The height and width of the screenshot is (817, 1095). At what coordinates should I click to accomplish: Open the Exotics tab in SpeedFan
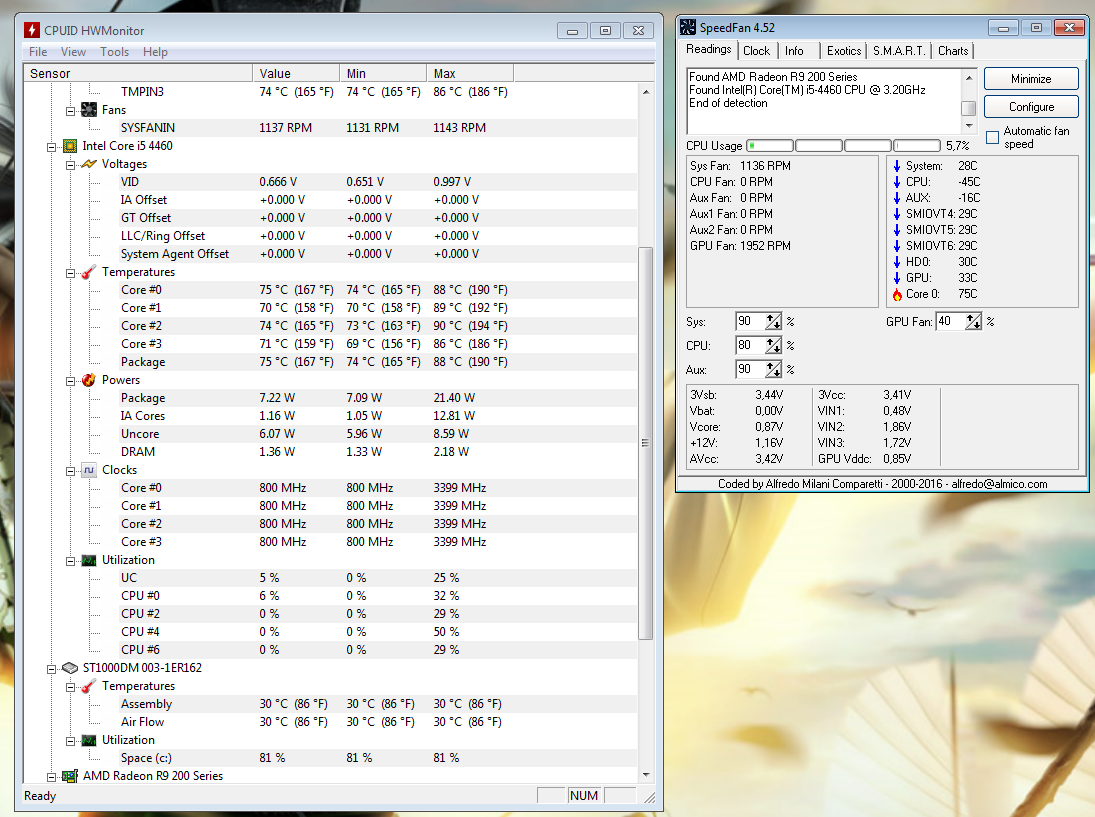tap(844, 51)
